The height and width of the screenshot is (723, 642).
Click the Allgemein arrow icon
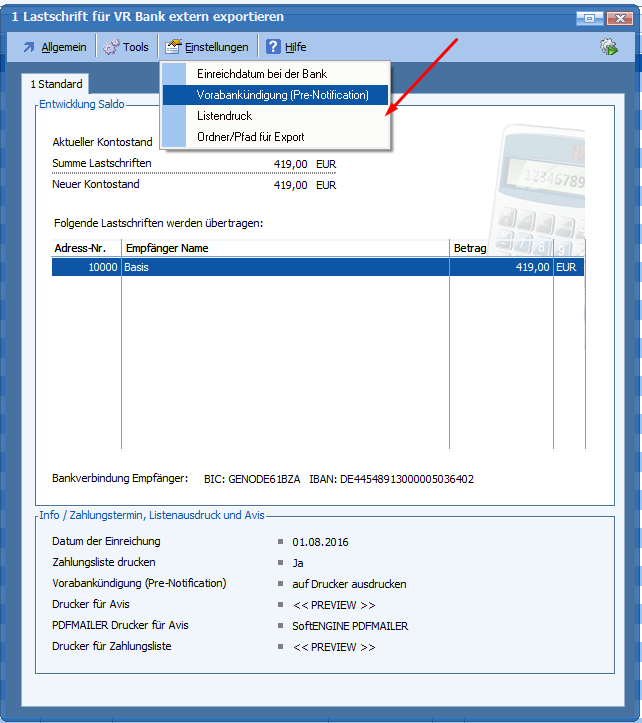pyautogui.click(x=28, y=47)
